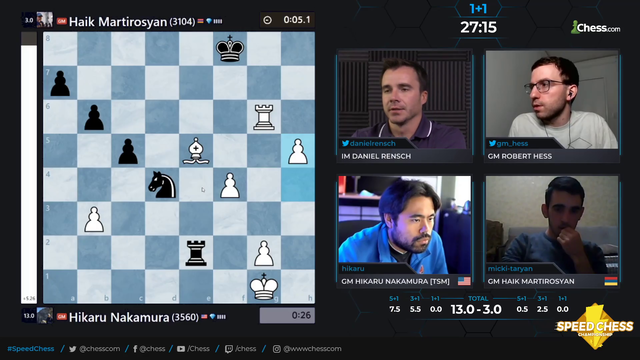
Task: Click the Speed Chess Championship logo
Action: (x=595, y=326)
